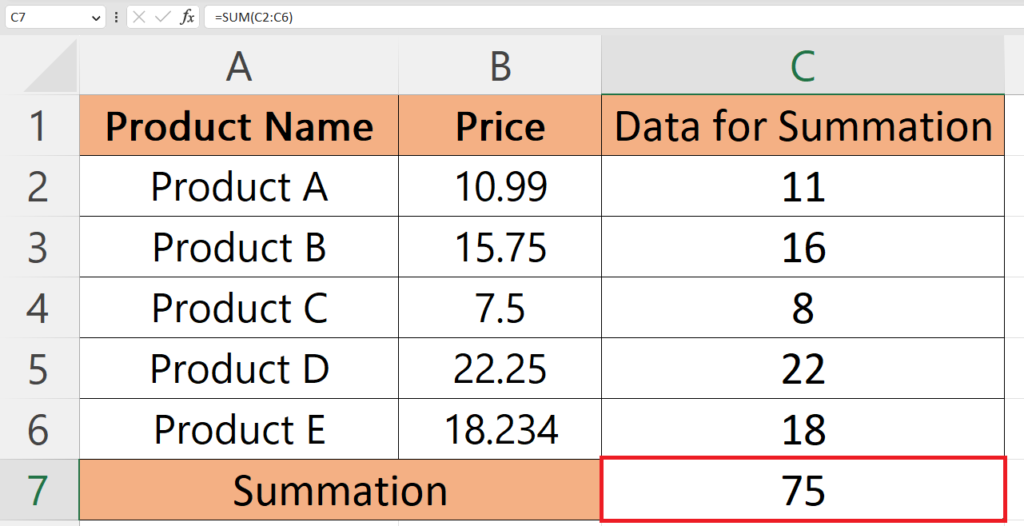Click the Price header cell
Viewport: 1024px width, 526px height.
(x=500, y=125)
